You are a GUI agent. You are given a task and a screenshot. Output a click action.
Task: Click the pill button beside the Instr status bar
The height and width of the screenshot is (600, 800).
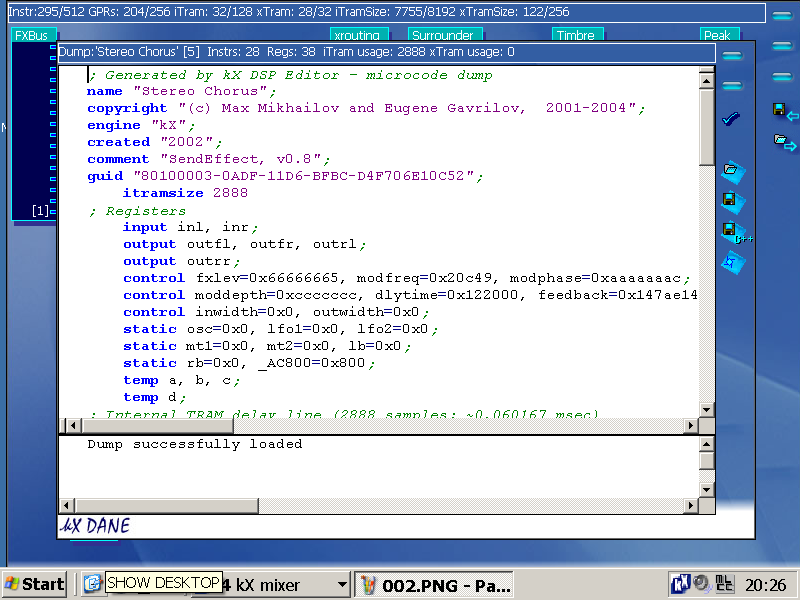(x=782, y=16)
